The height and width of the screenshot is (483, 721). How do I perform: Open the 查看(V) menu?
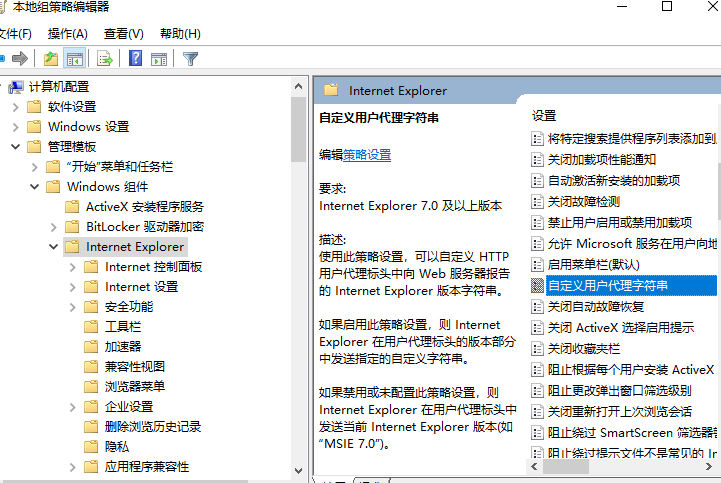click(x=124, y=34)
